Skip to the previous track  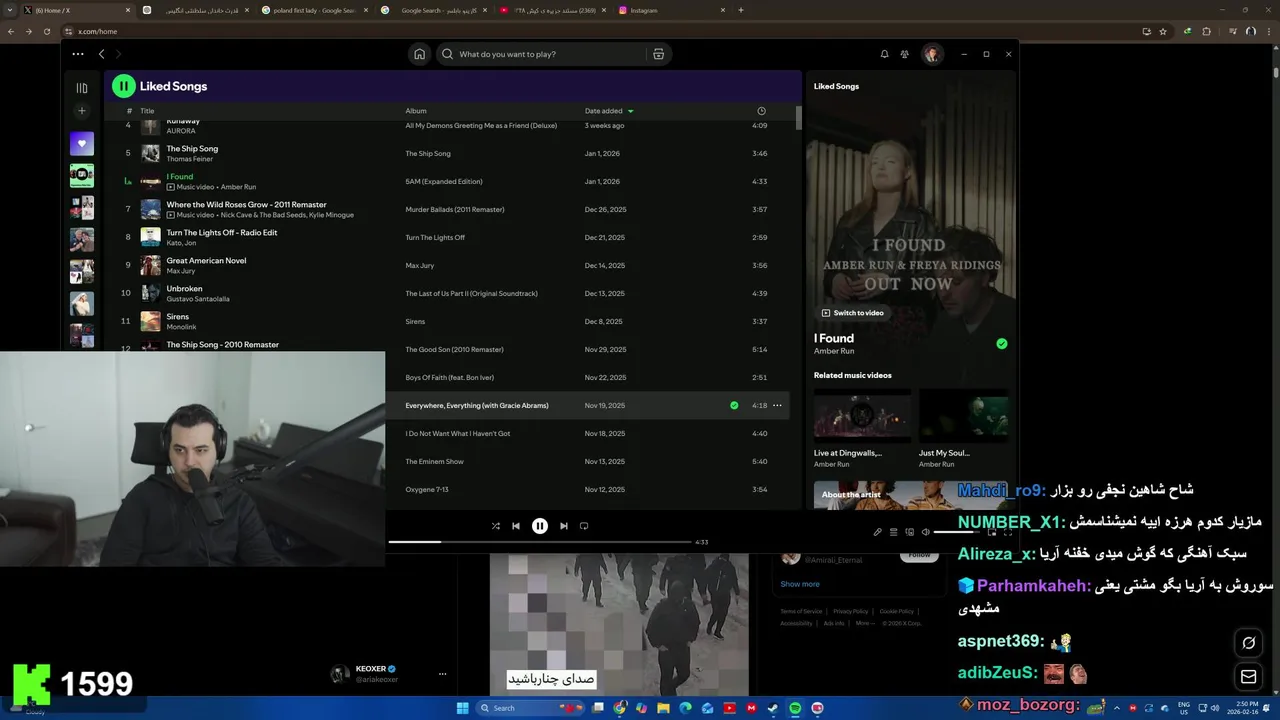point(516,526)
